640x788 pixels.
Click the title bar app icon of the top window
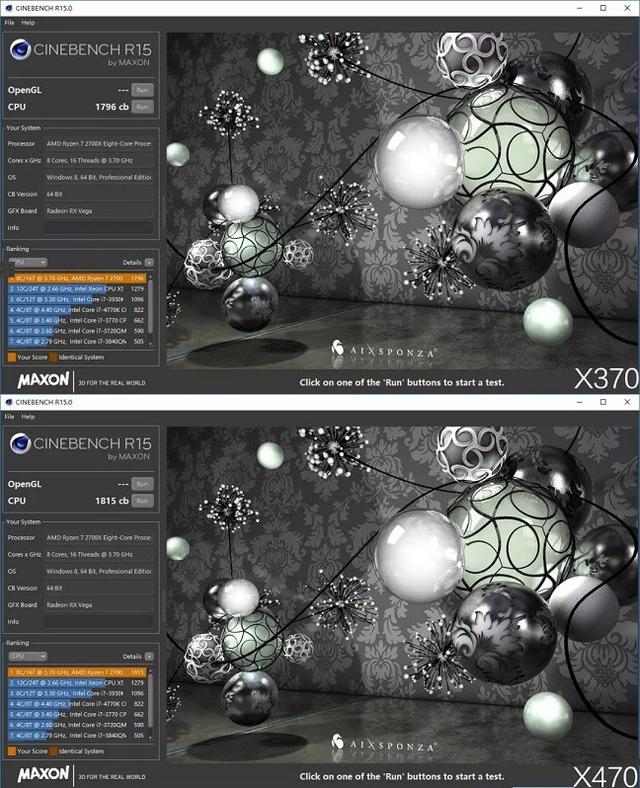click(9, 7)
